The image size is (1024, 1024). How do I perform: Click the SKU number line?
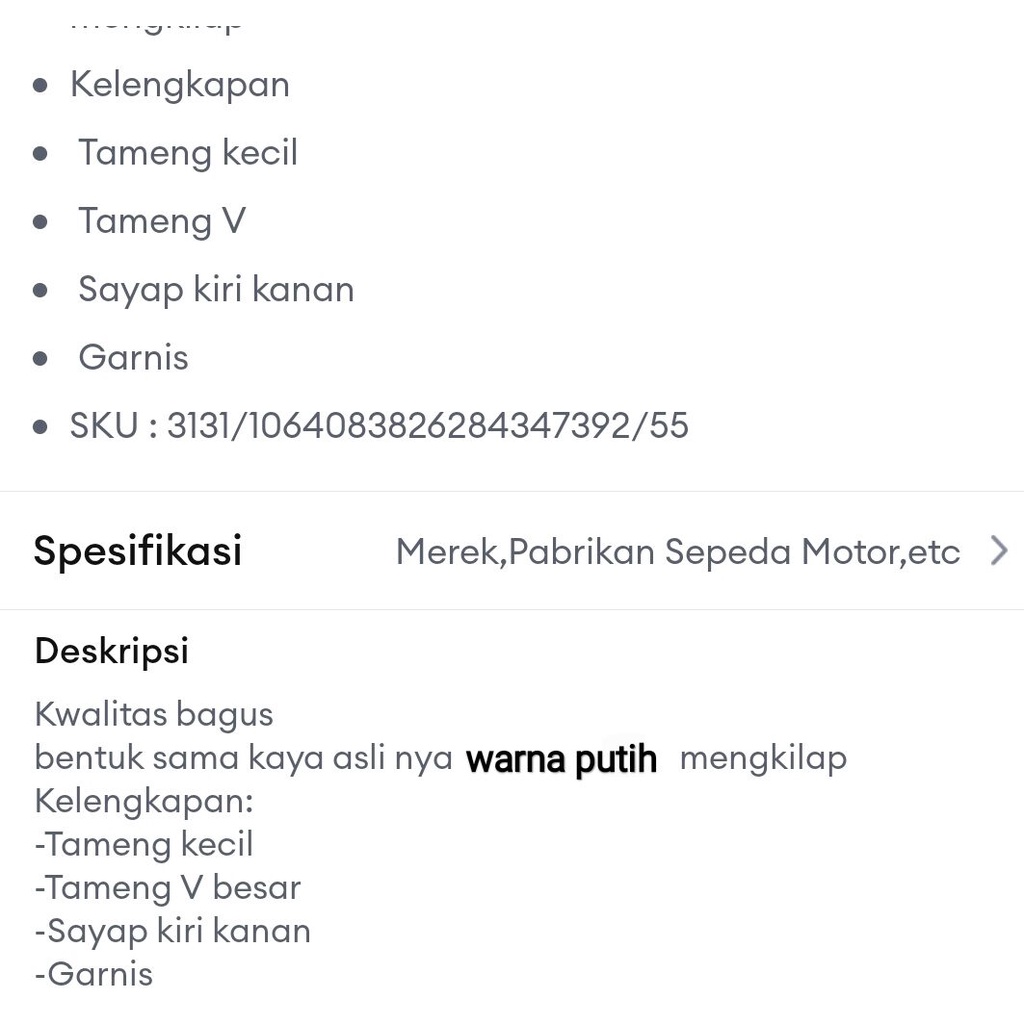point(379,426)
